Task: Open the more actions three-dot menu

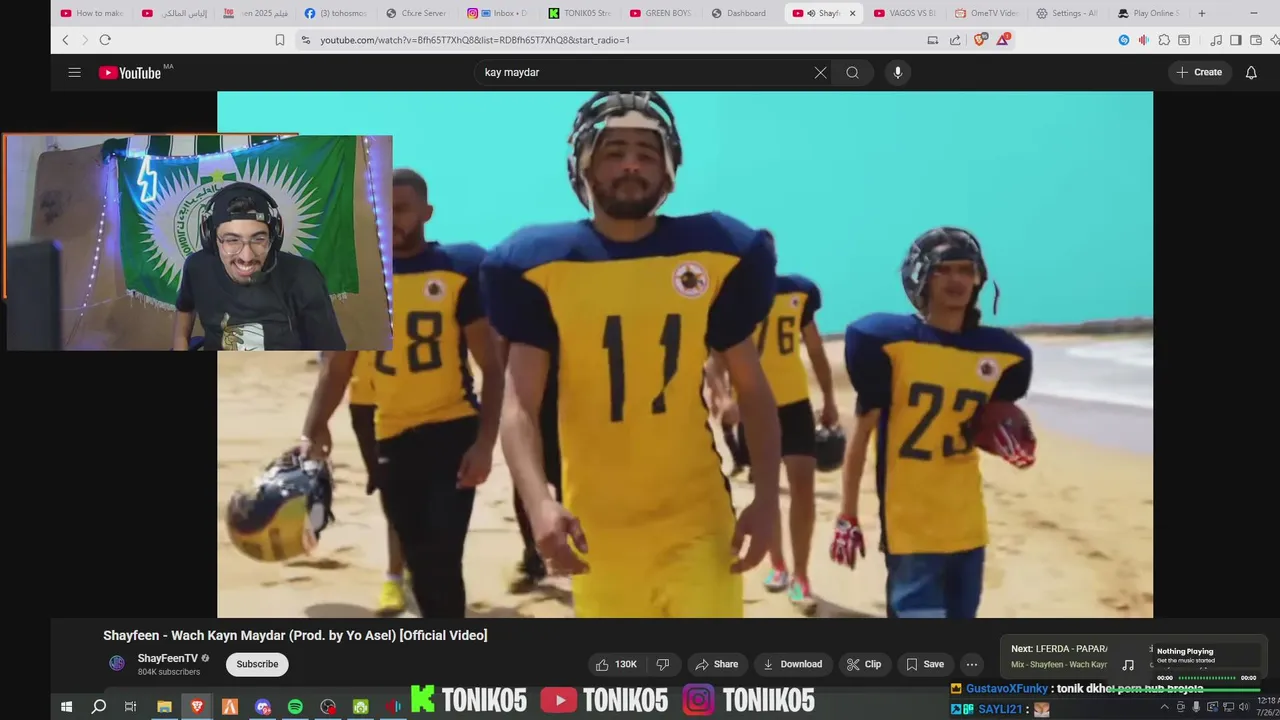Action: pos(971,664)
